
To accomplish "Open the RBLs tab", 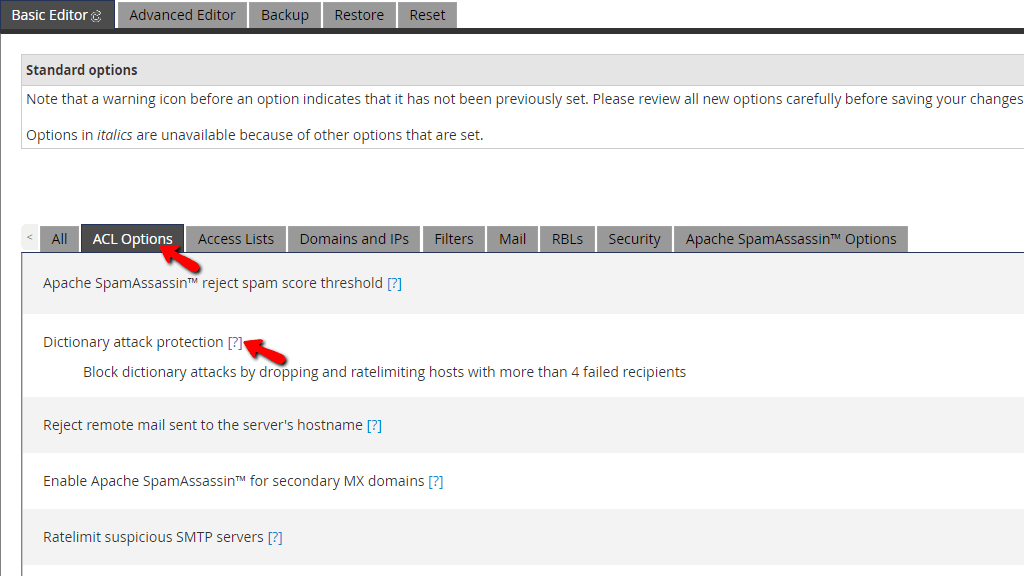I will coord(567,239).
